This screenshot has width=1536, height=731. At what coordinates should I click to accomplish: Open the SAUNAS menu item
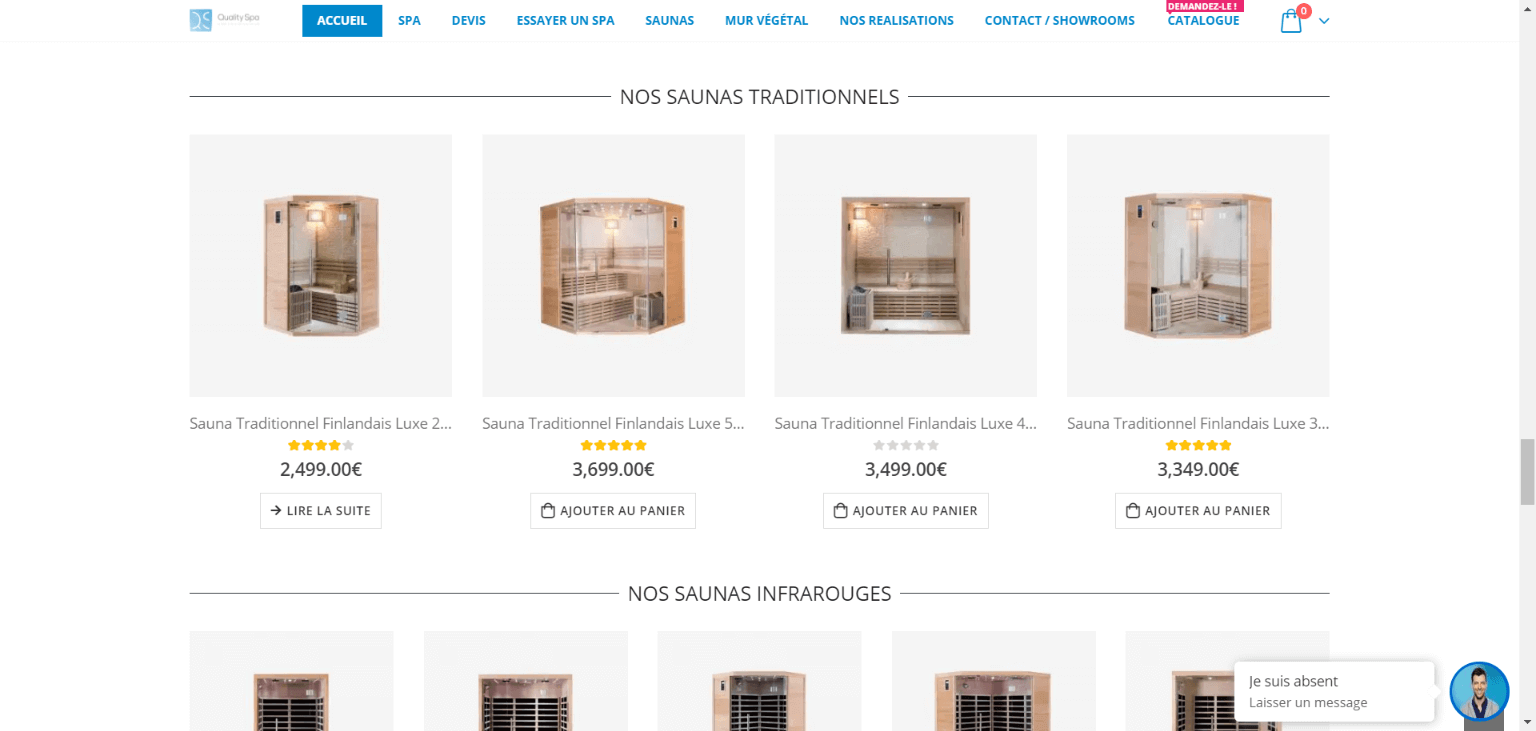click(x=669, y=21)
